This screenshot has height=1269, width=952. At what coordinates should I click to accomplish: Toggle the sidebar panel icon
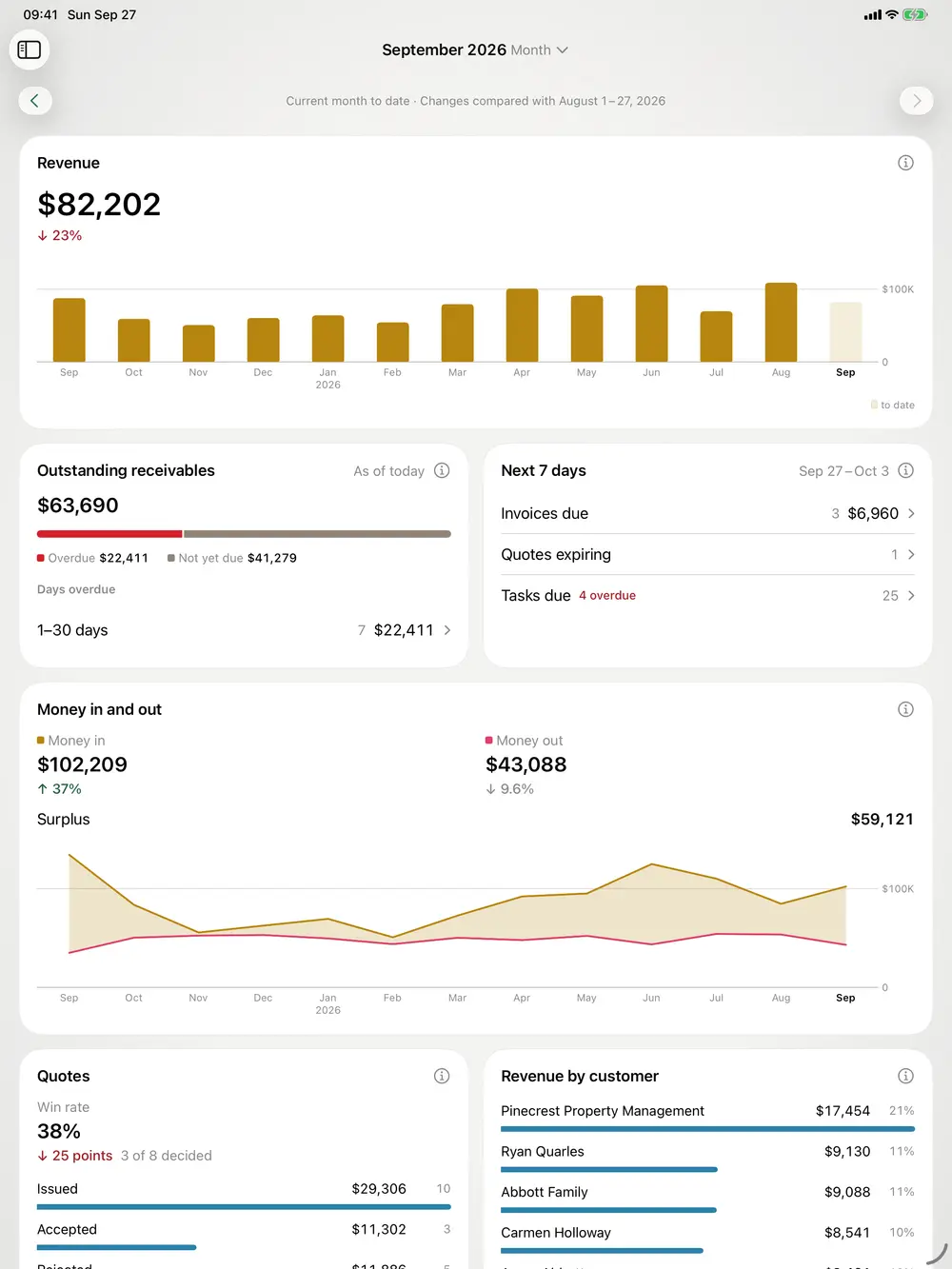(30, 50)
